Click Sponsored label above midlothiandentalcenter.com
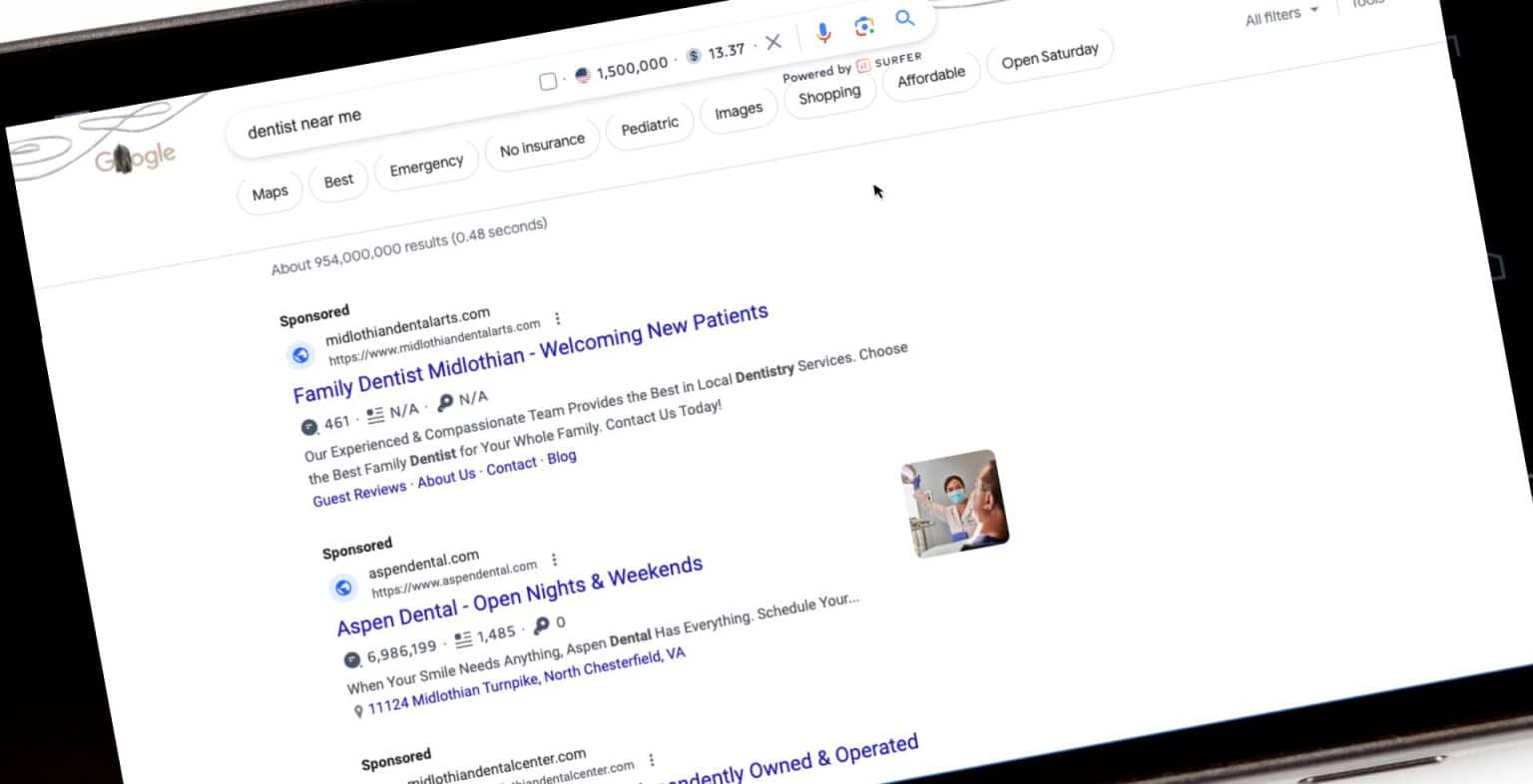This screenshot has height=784, width=1533. click(396, 759)
